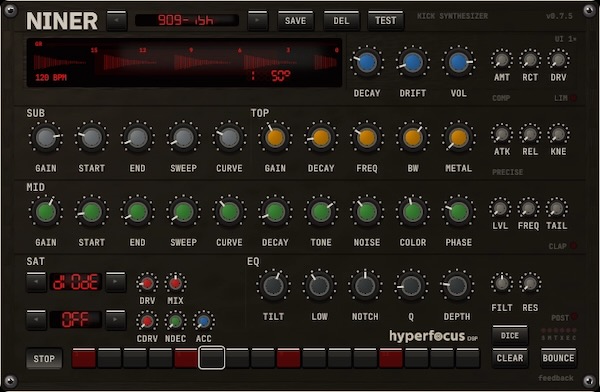Click the green COLOR knob
600x392 pixels.
pos(412,212)
